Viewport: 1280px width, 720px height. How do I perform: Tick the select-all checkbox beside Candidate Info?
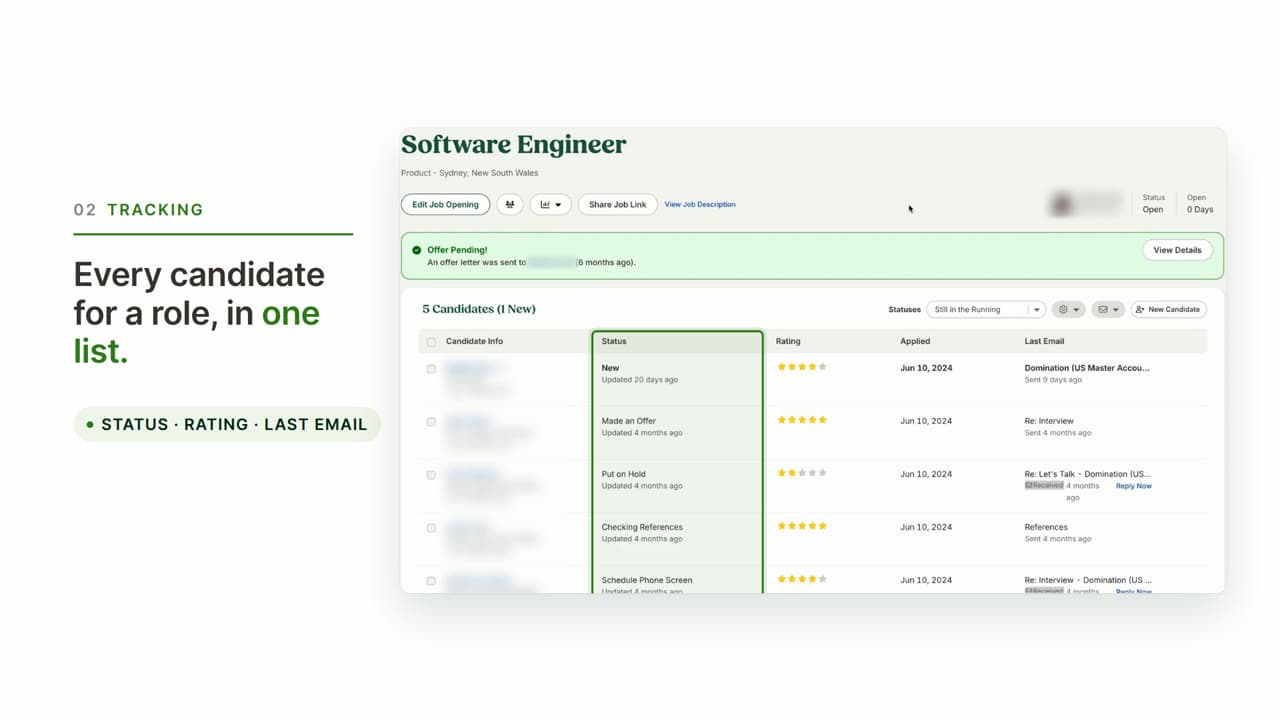(x=431, y=342)
